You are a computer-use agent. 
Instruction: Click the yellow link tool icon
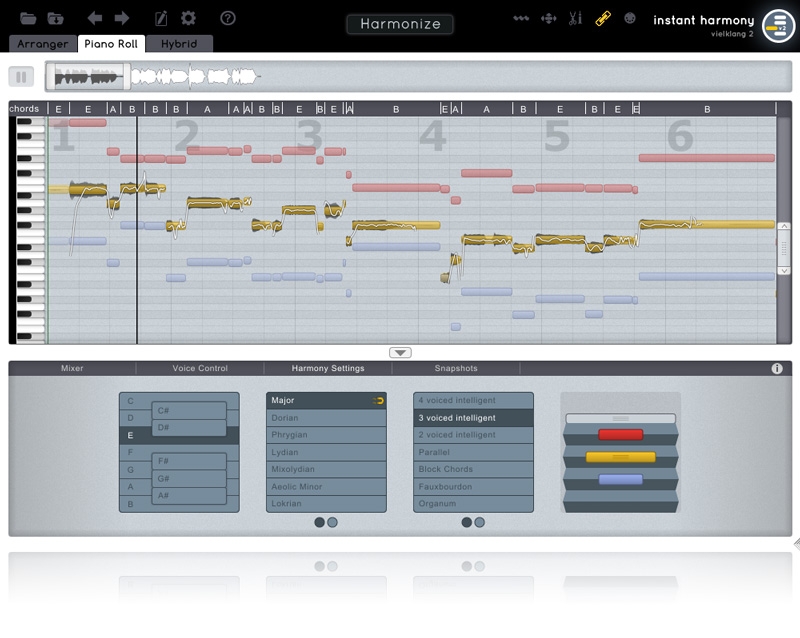click(603, 18)
